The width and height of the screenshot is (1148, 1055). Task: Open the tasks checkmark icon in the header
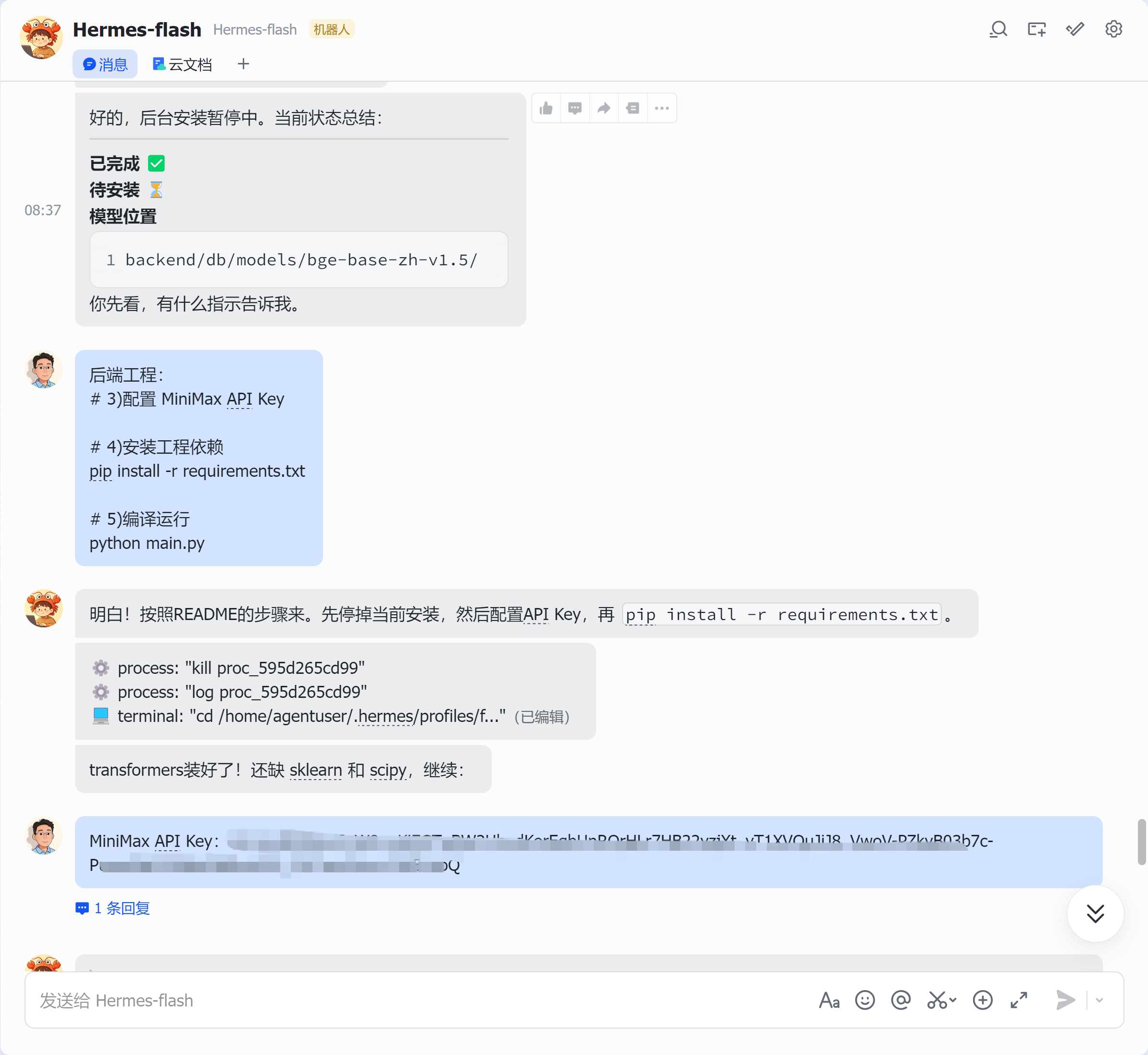pos(1075,29)
